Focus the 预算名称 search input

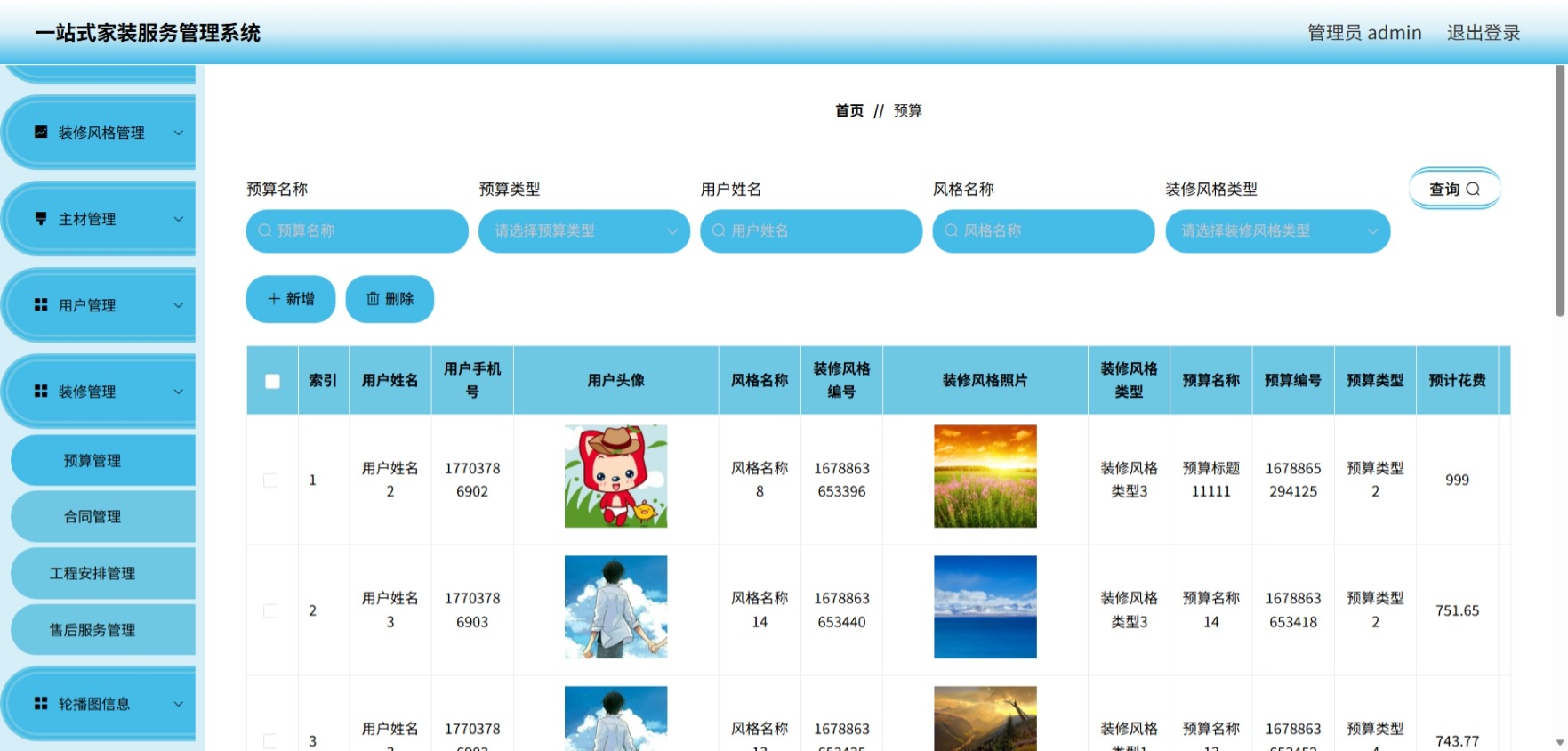tap(358, 231)
